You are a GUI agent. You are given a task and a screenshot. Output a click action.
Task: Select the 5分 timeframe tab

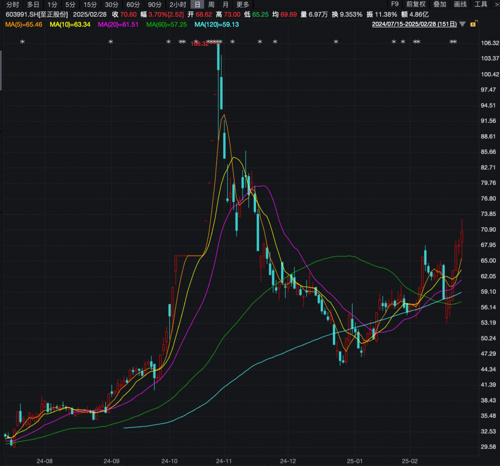70,5
